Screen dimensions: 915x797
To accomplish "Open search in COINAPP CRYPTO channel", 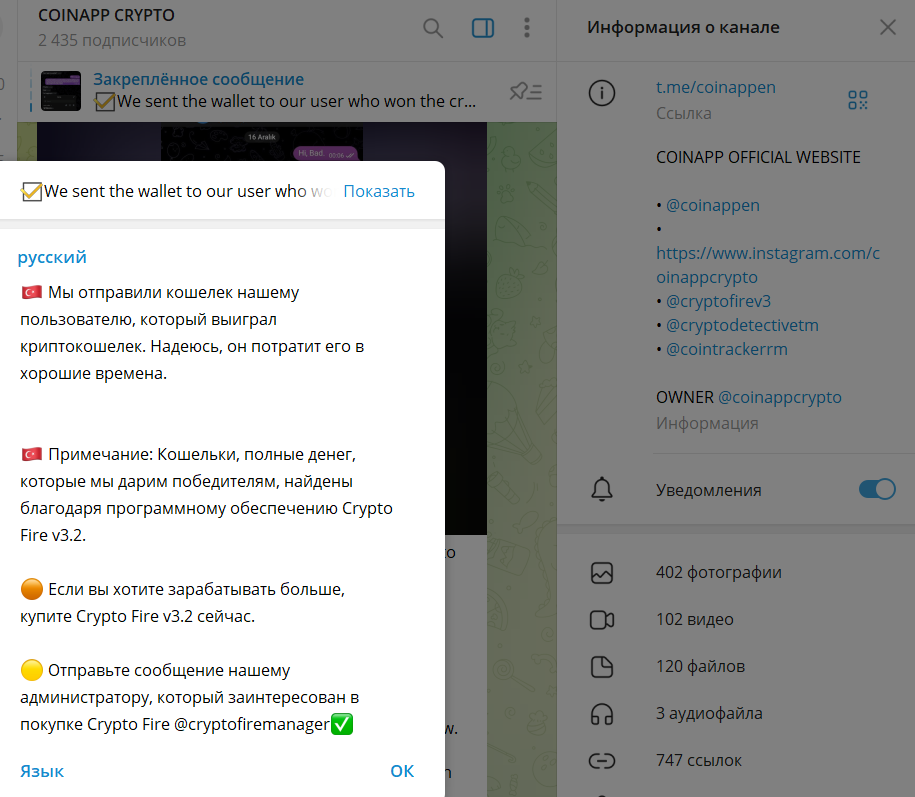I will point(432,28).
